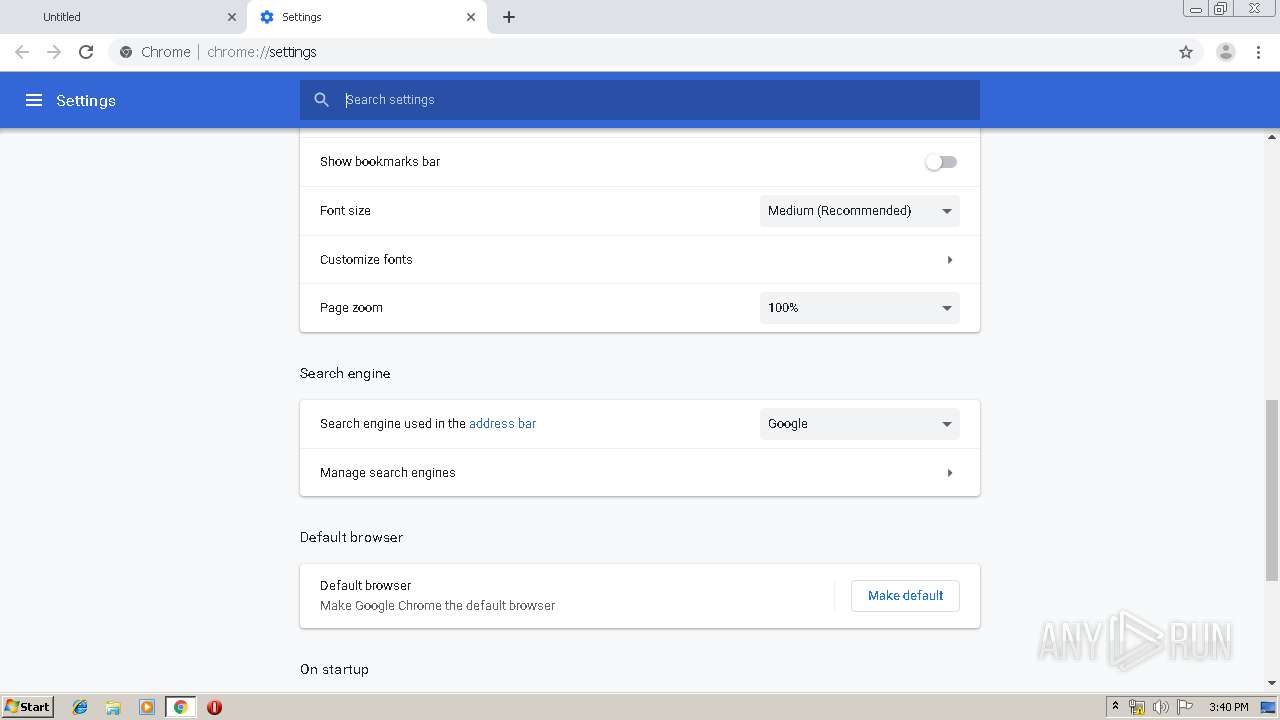1280x720 pixels.
Task: Click the scrollbar up arrow
Action: click(x=1272, y=136)
